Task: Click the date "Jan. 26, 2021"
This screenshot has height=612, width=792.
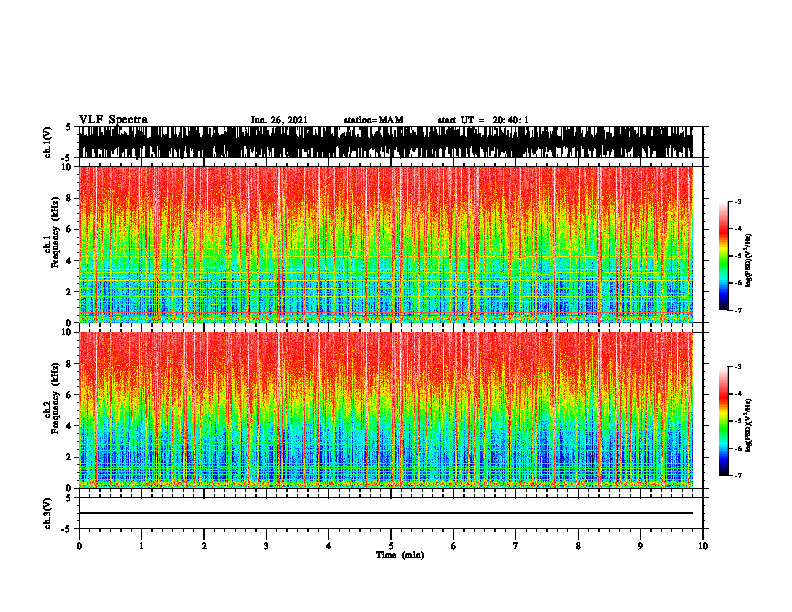Action: coord(279,120)
